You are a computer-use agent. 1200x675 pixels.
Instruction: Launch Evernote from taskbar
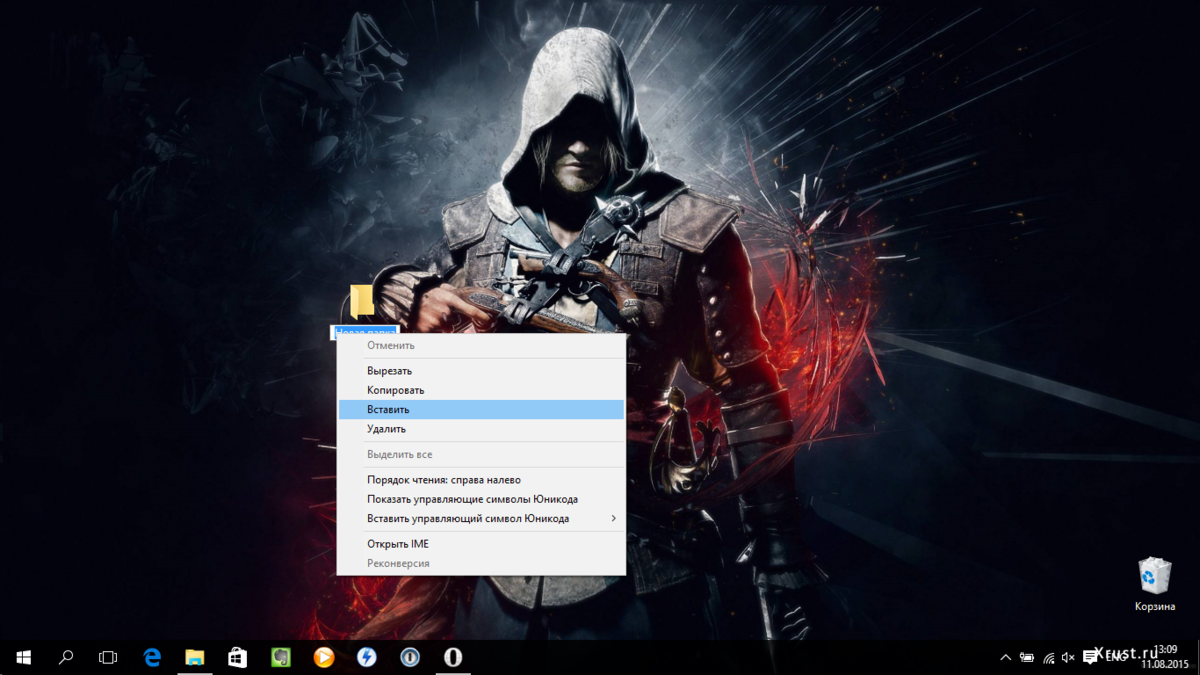tap(281, 657)
